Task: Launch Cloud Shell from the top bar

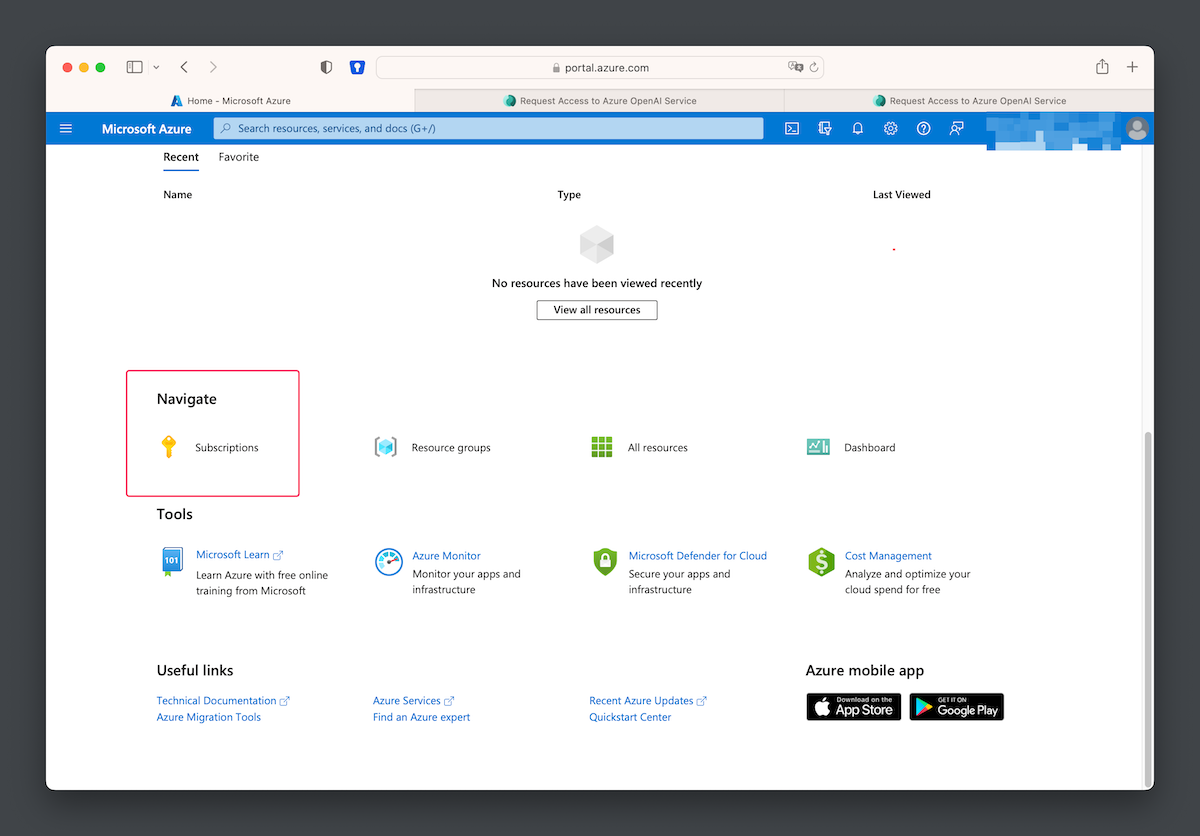Action: 792,129
